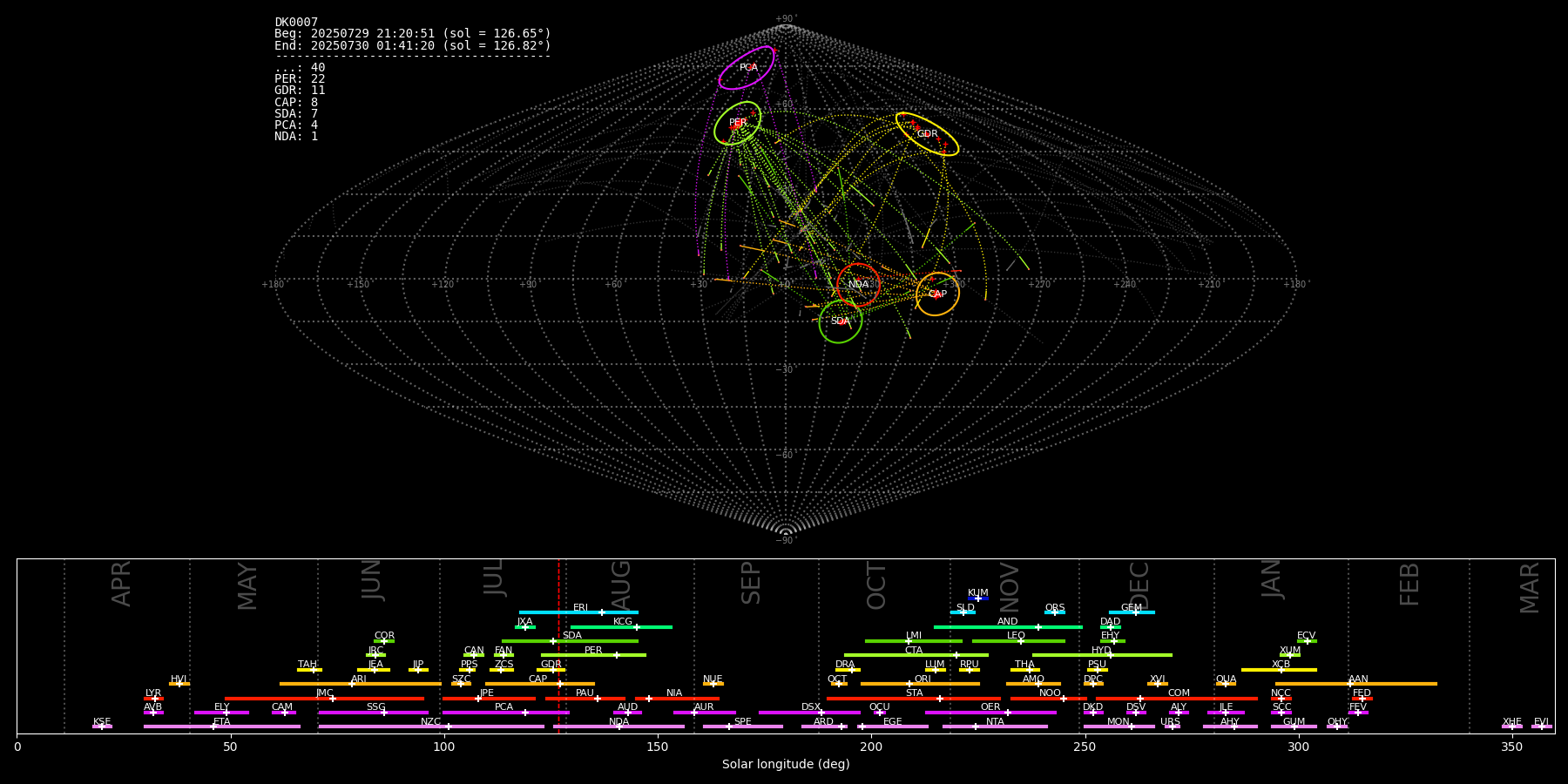Screen dimensions: 1568x784
Task: Click the DSX purple bar in the timeline
Action: [x=809, y=713]
